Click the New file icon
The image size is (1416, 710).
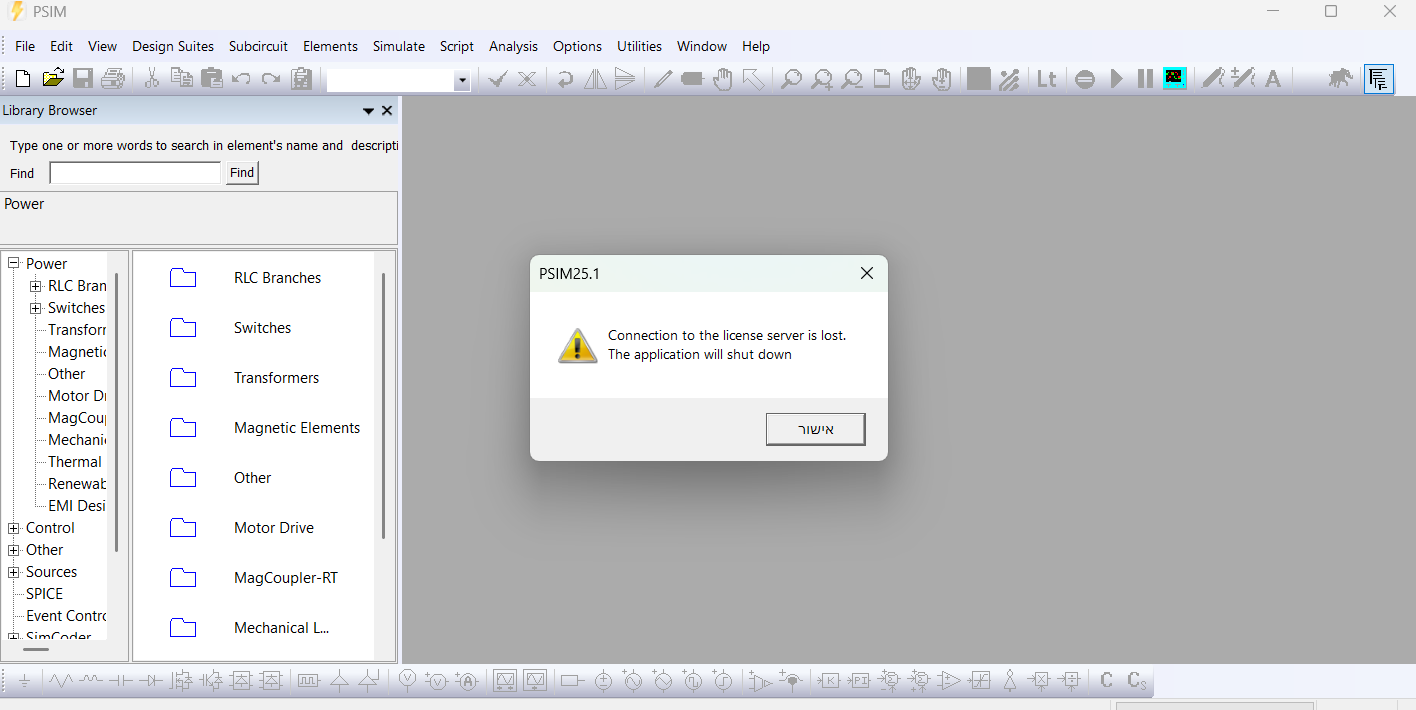(23, 78)
